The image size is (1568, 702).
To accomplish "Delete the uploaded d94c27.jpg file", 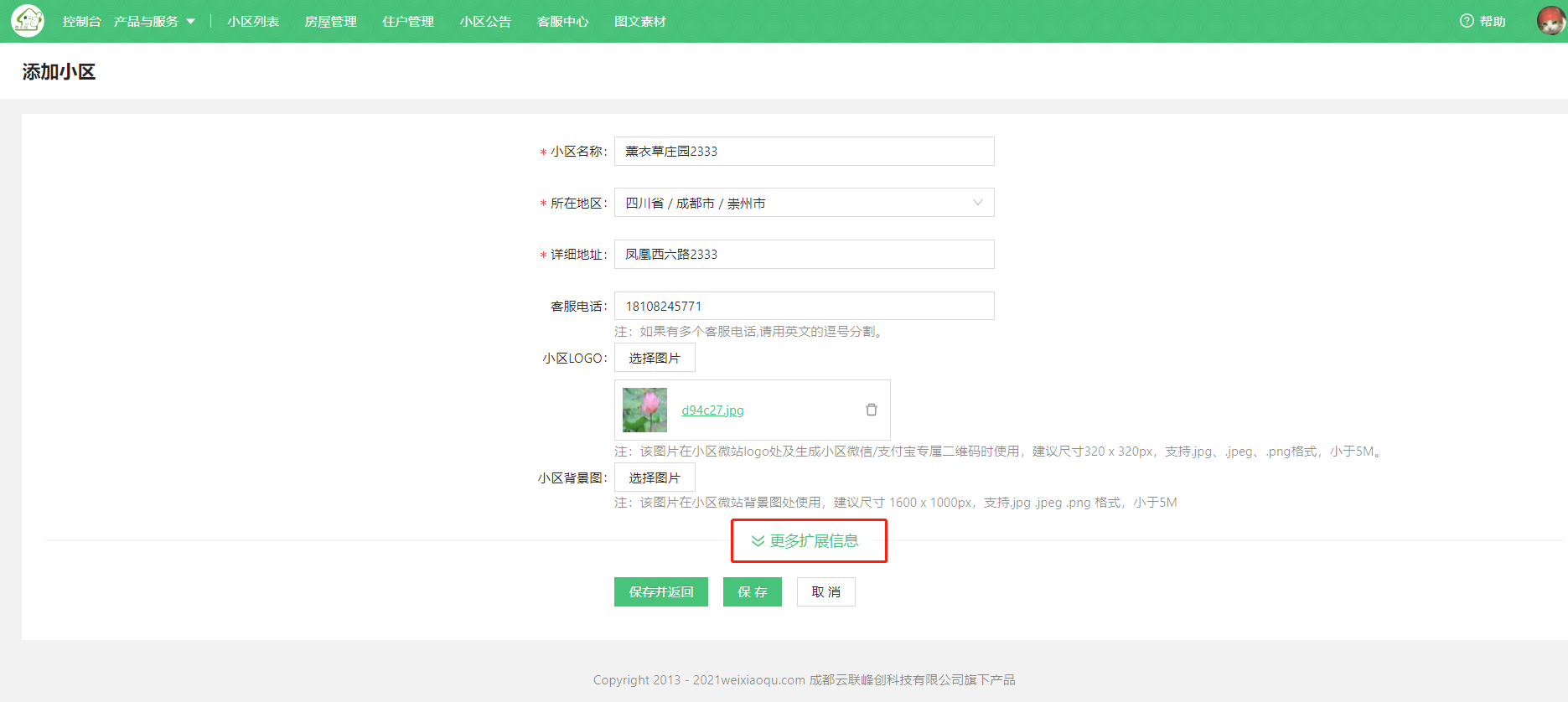I will [x=872, y=410].
